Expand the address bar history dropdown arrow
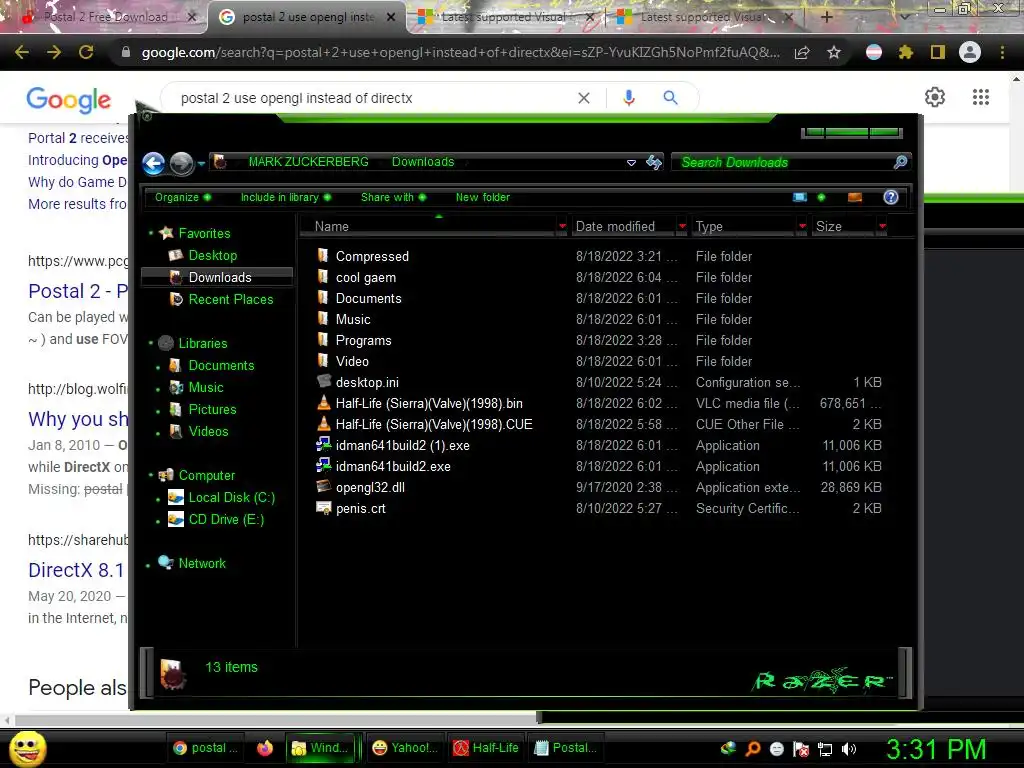 point(632,163)
